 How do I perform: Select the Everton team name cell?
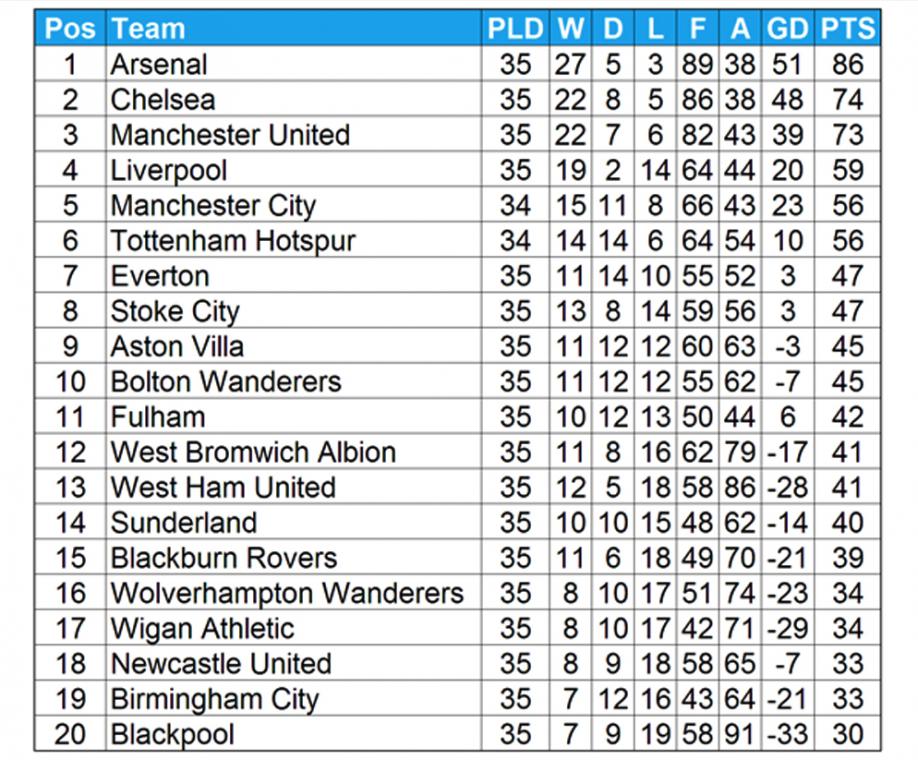pyautogui.click(x=294, y=275)
